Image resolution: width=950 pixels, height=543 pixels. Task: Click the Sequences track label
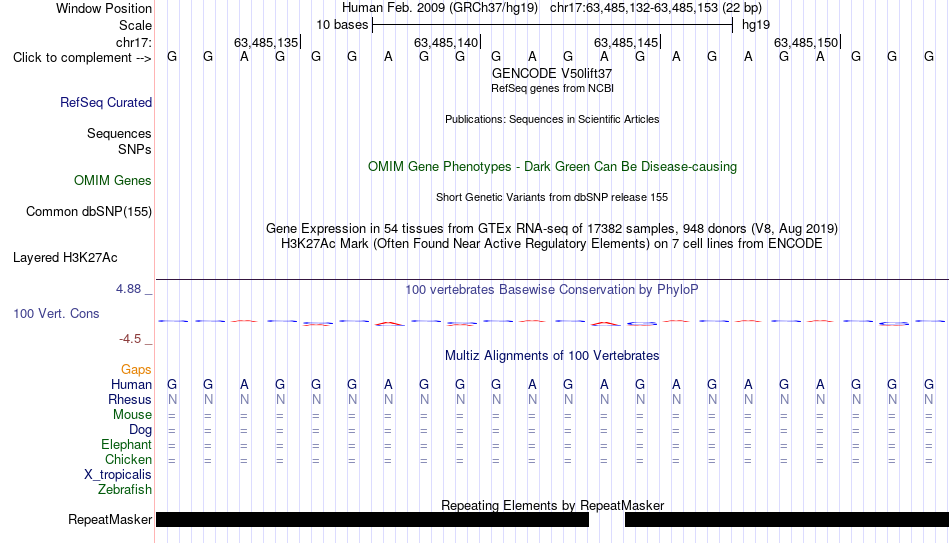pyautogui.click(x=119, y=133)
